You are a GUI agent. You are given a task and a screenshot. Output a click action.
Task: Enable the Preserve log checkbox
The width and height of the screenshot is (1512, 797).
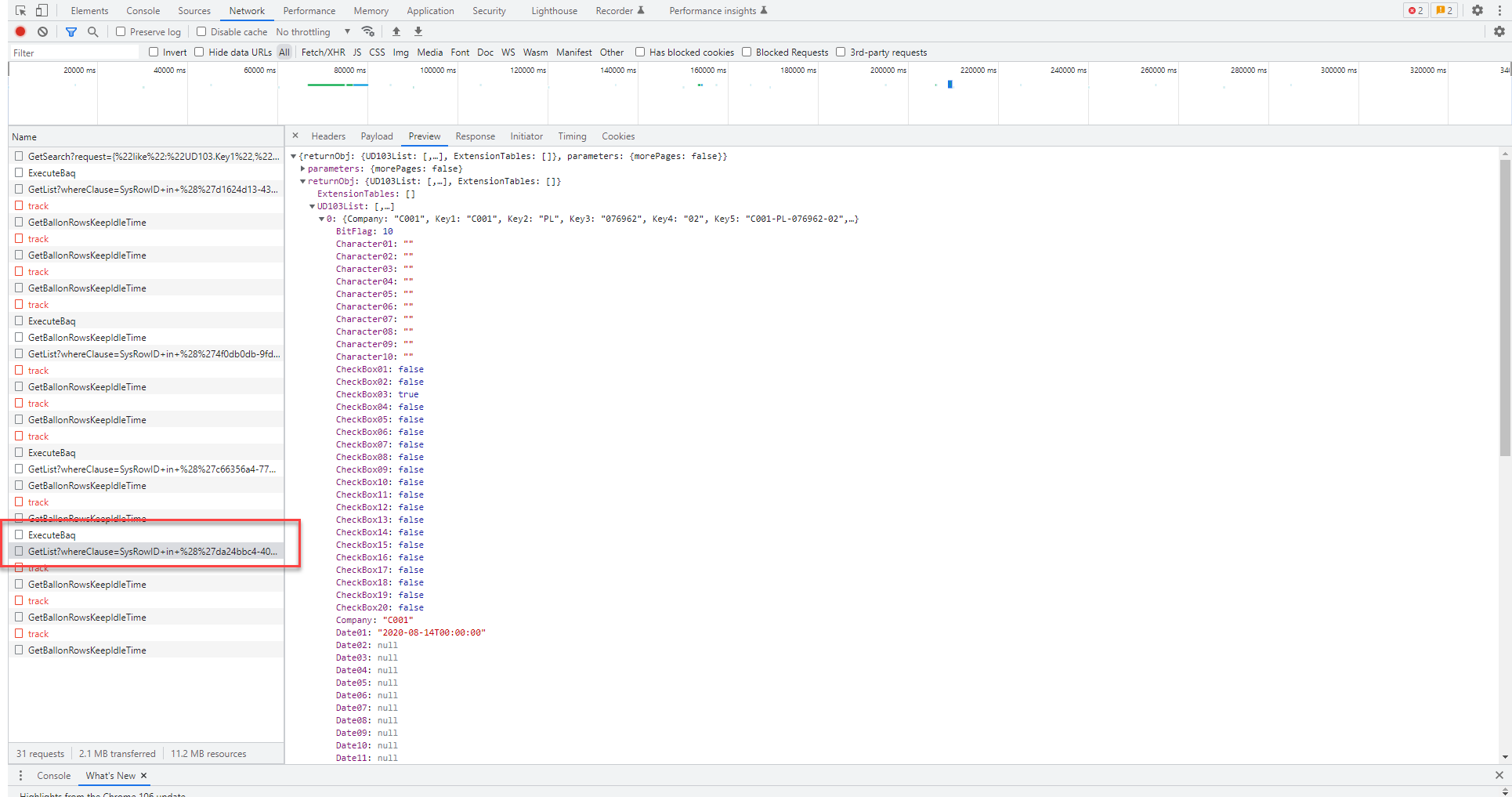tap(121, 31)
